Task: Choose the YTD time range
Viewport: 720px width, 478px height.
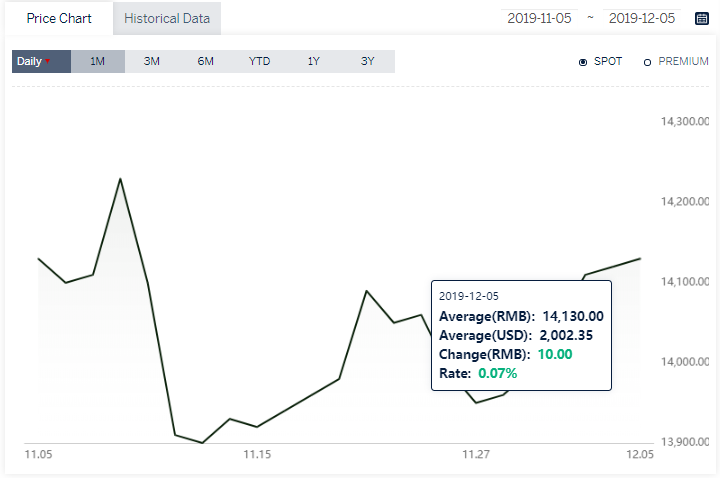Action: (x=259, y=61)
